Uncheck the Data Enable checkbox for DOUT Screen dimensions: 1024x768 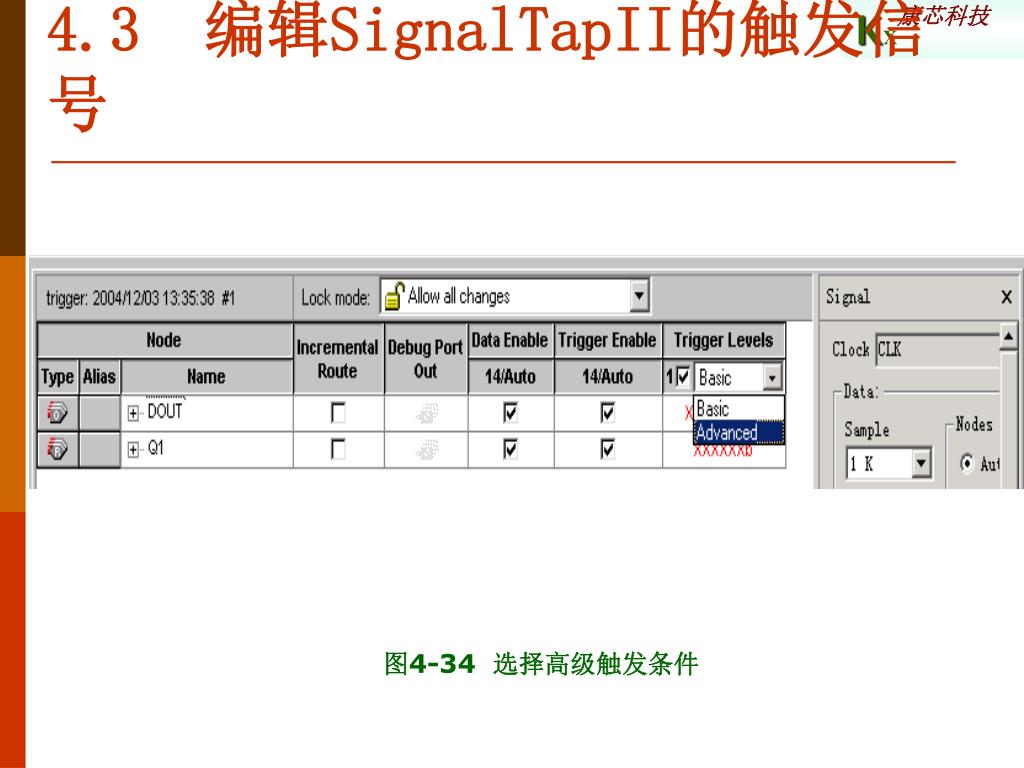[x=510, y=413]
